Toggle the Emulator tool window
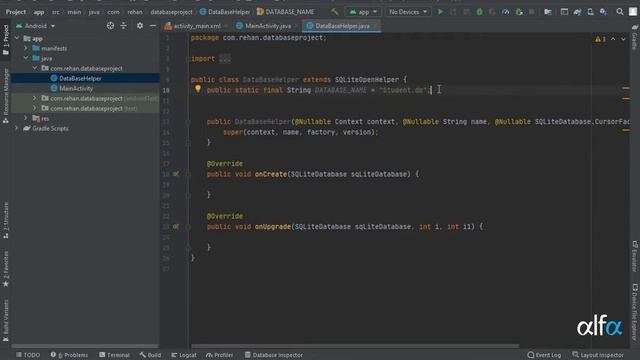 635,256
